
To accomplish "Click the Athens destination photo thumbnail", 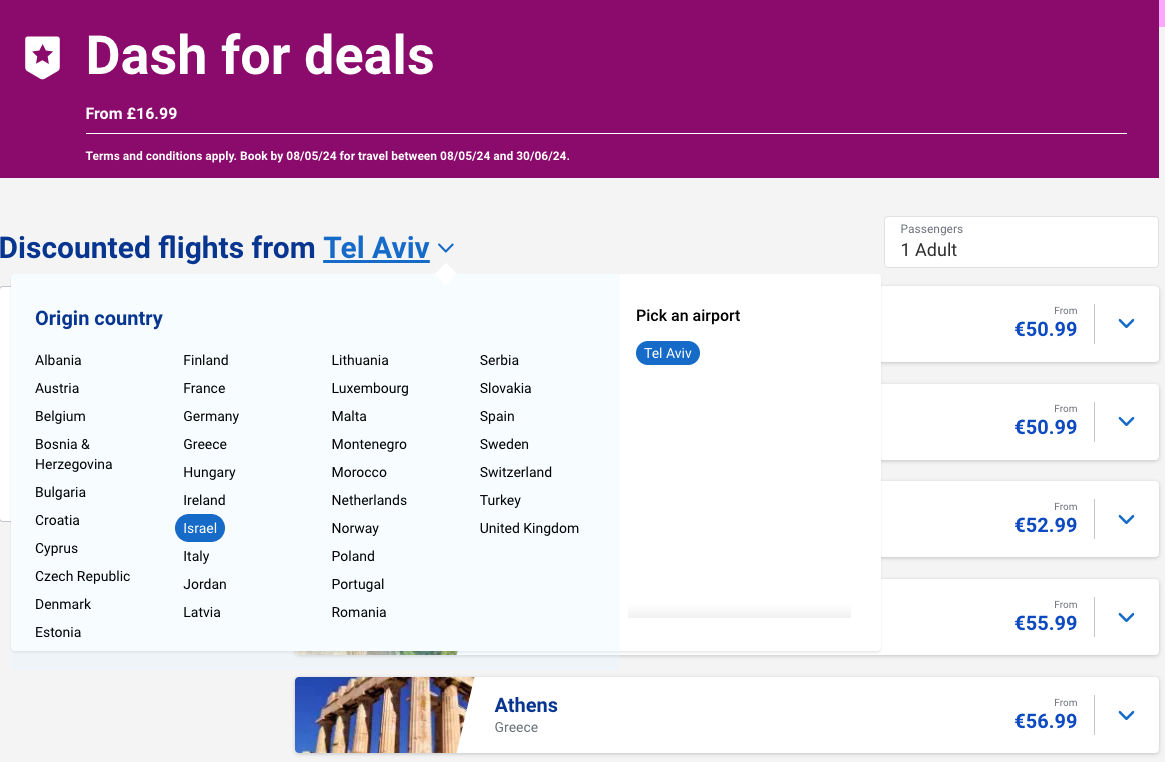I will coord(384,715).
